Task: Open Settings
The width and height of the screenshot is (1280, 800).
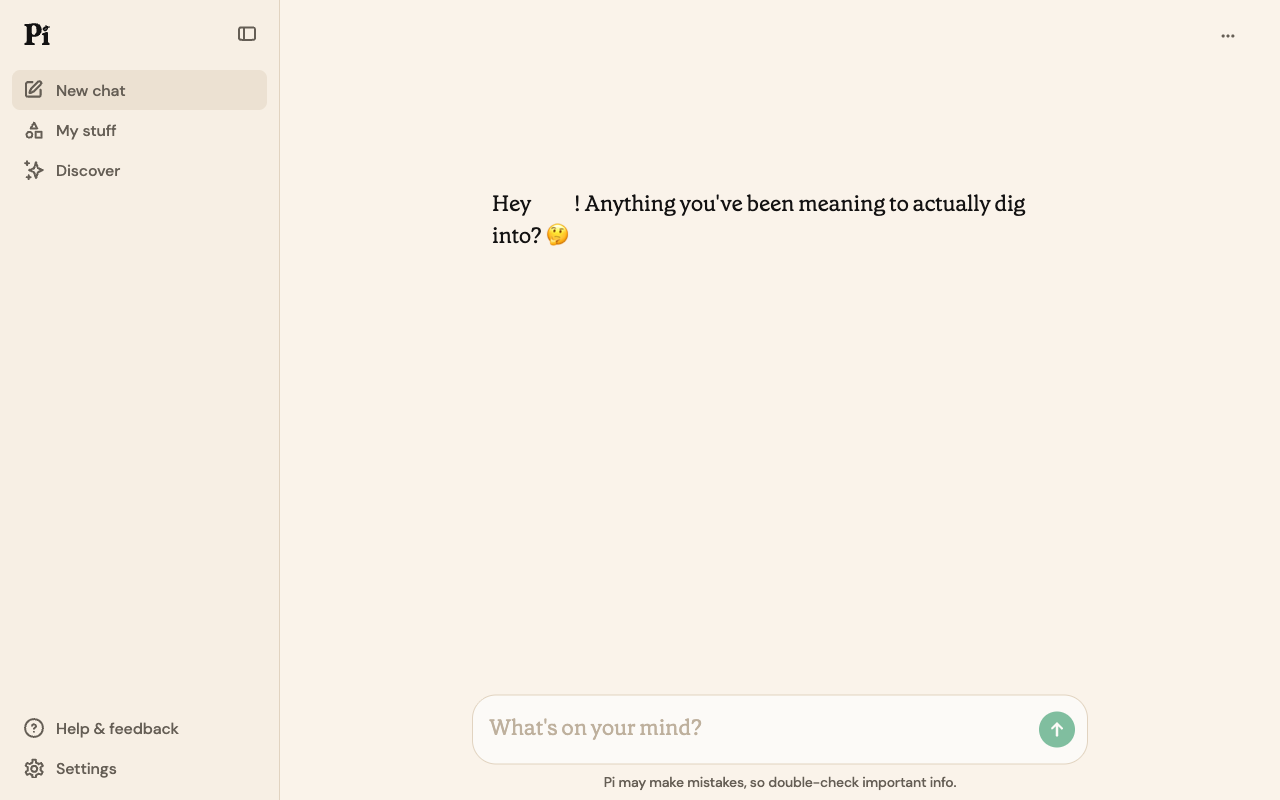Action: pyautogui.click(x=139, y=768)
